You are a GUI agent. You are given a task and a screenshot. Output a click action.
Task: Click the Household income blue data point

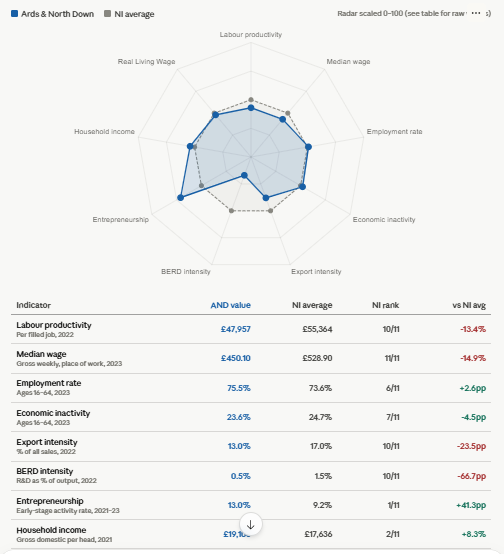pyautogui.click(x=190, y=146)
